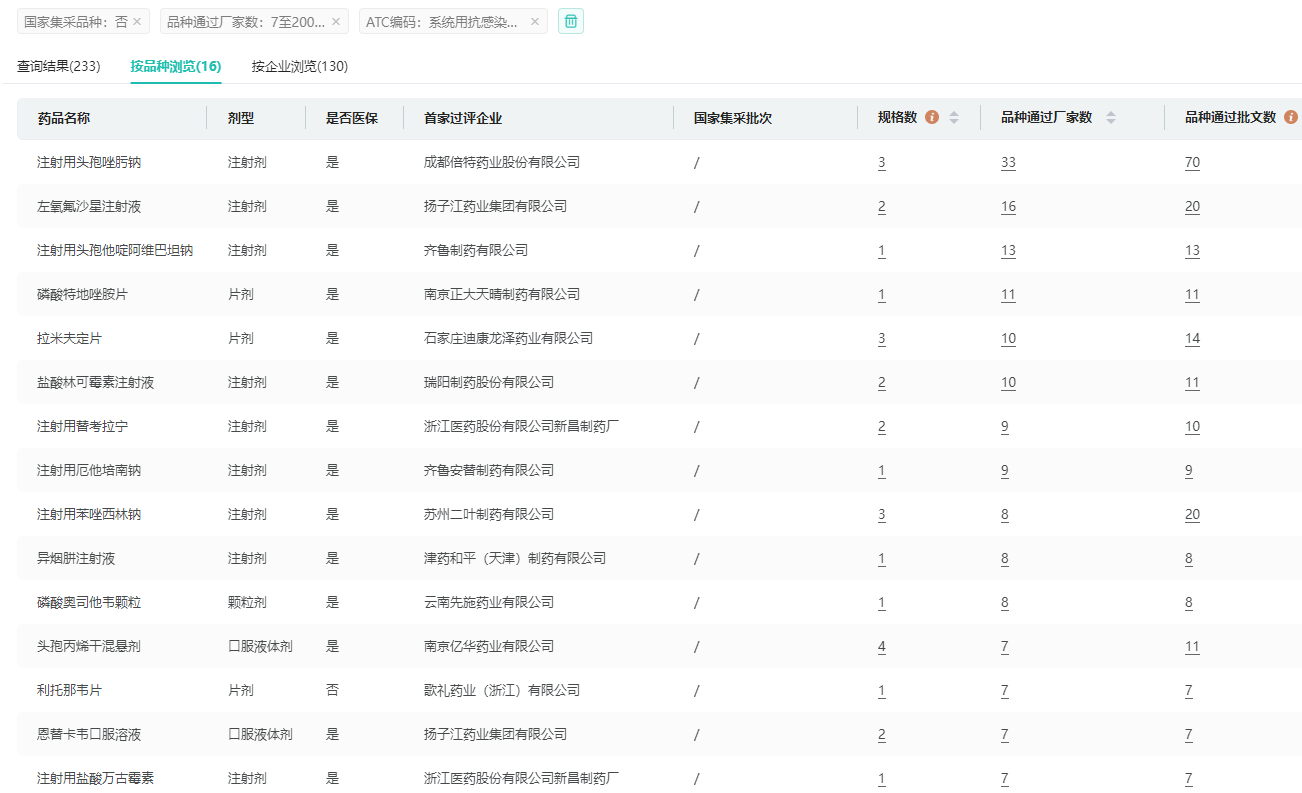The width and height of the screenshot is (1302, 793).
Task: Switch to the 按企业浏览(130) tab
Action: (x=300, y=66)
